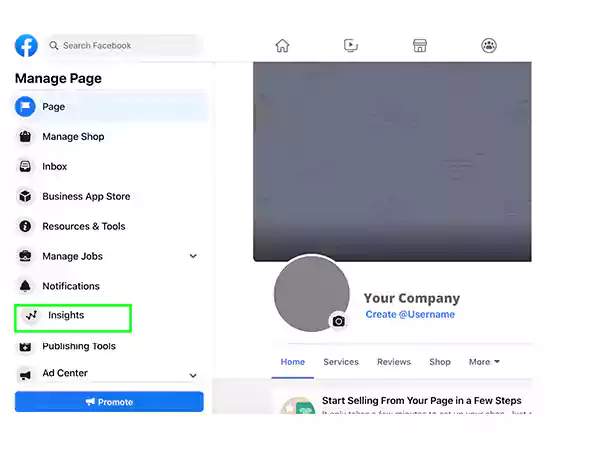
Task: Click the Manage Page heading
Action: click(x=58, y=78)
